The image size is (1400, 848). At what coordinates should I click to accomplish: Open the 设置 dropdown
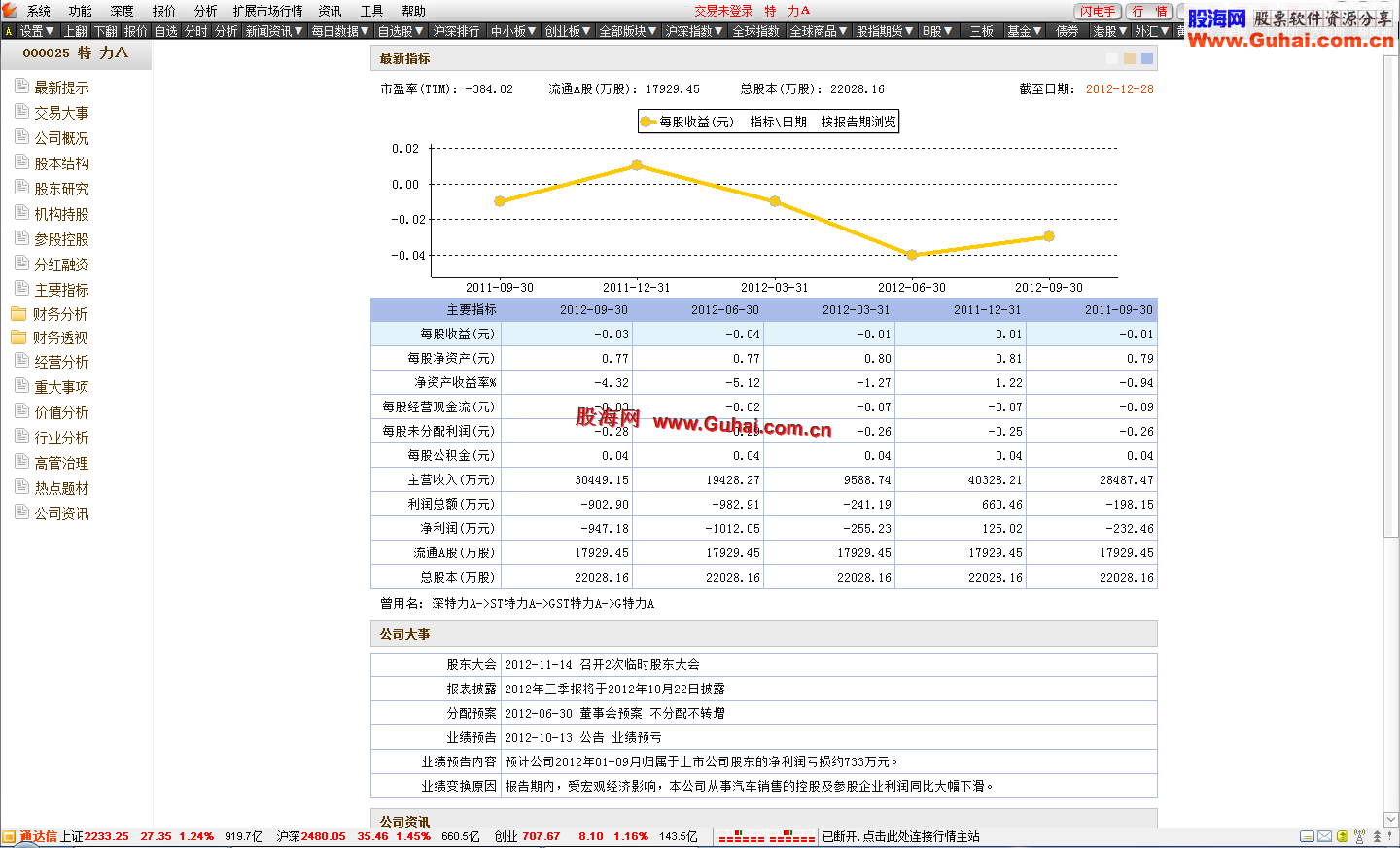37,31
